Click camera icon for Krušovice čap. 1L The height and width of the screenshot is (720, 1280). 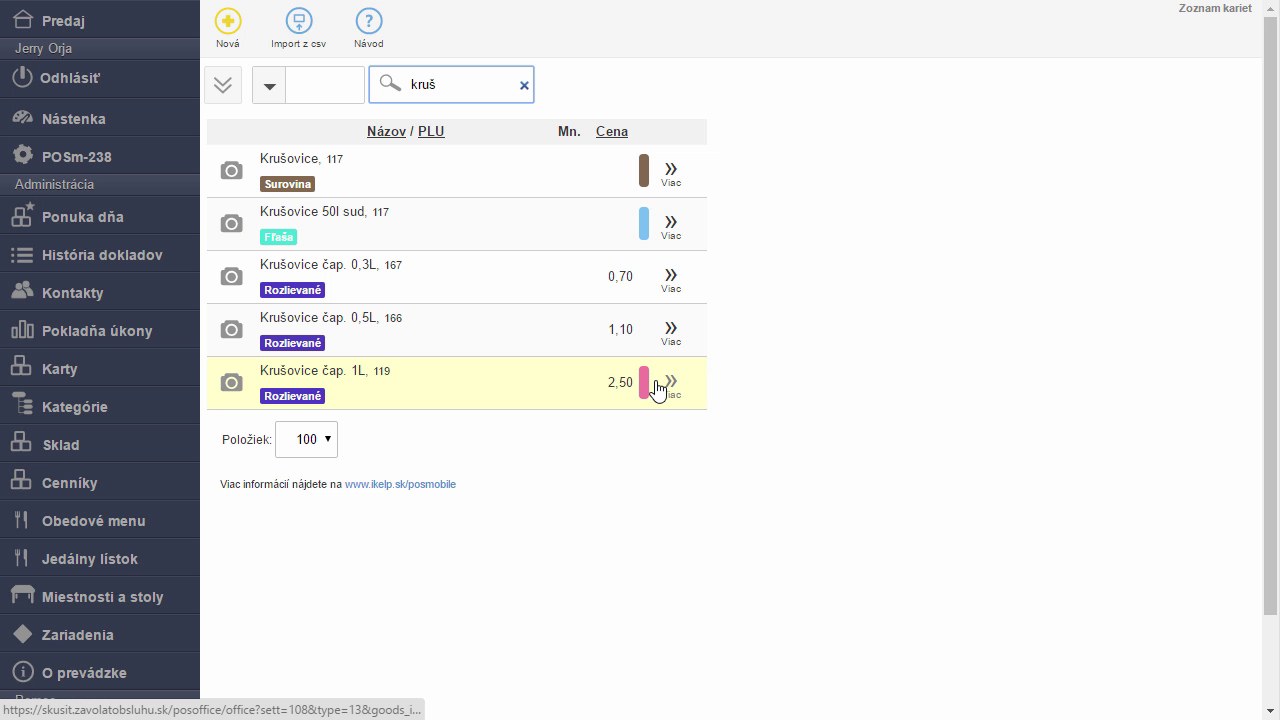[x=231, y=383]
